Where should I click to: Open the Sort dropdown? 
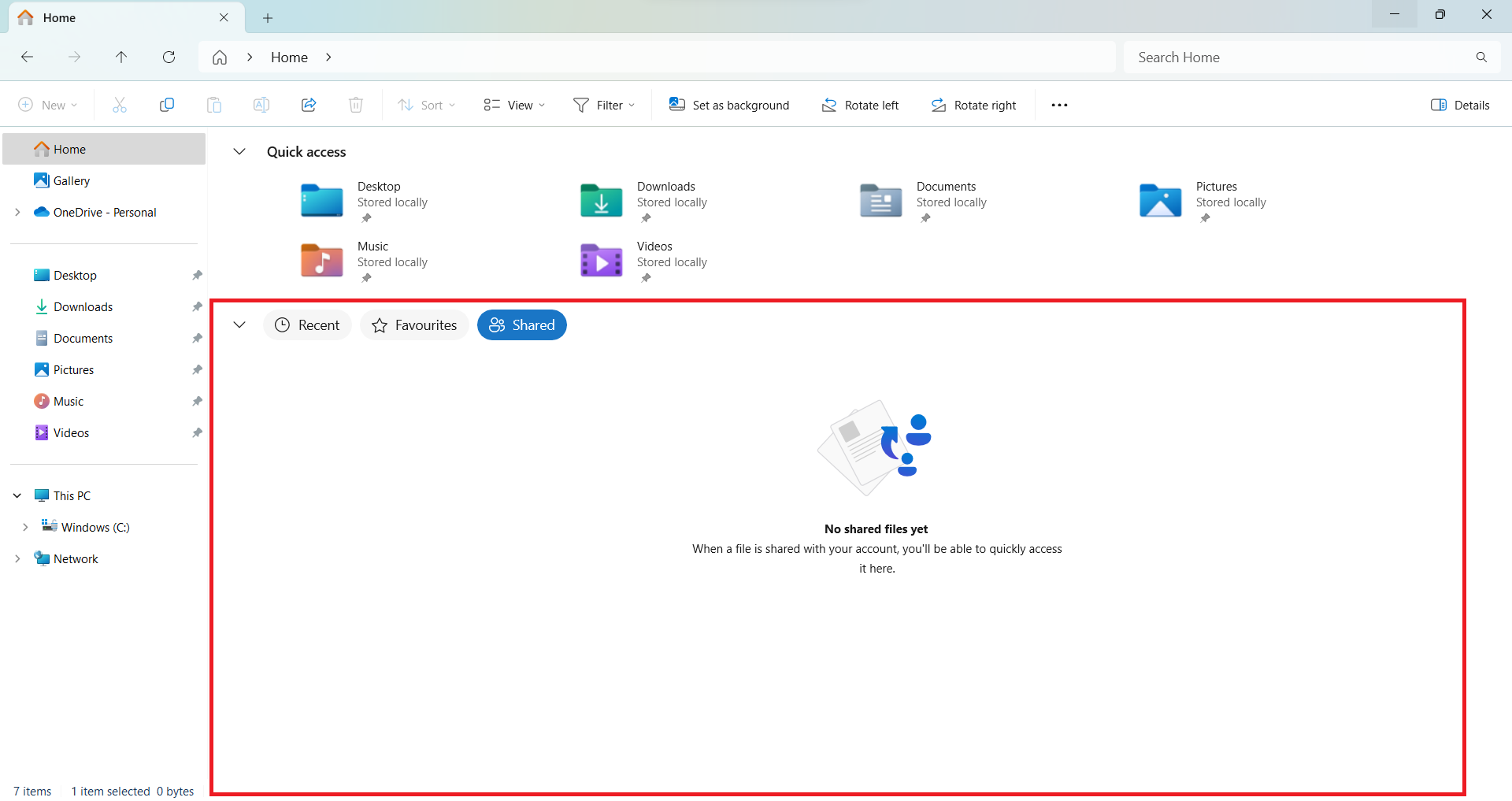tap(426, 104)
